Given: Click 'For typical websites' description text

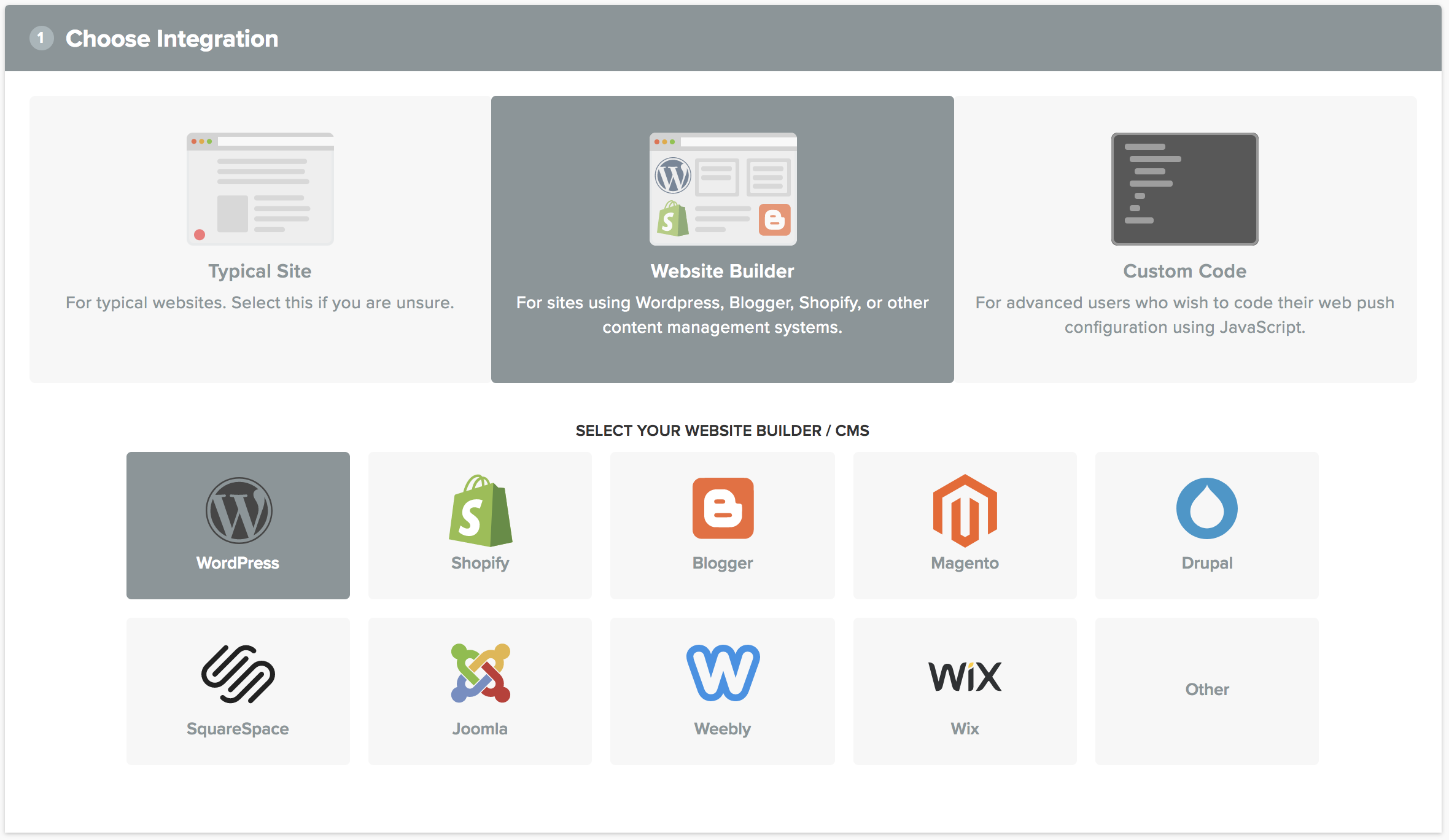Looking at the screenshot, I should [x=260, y=303].
